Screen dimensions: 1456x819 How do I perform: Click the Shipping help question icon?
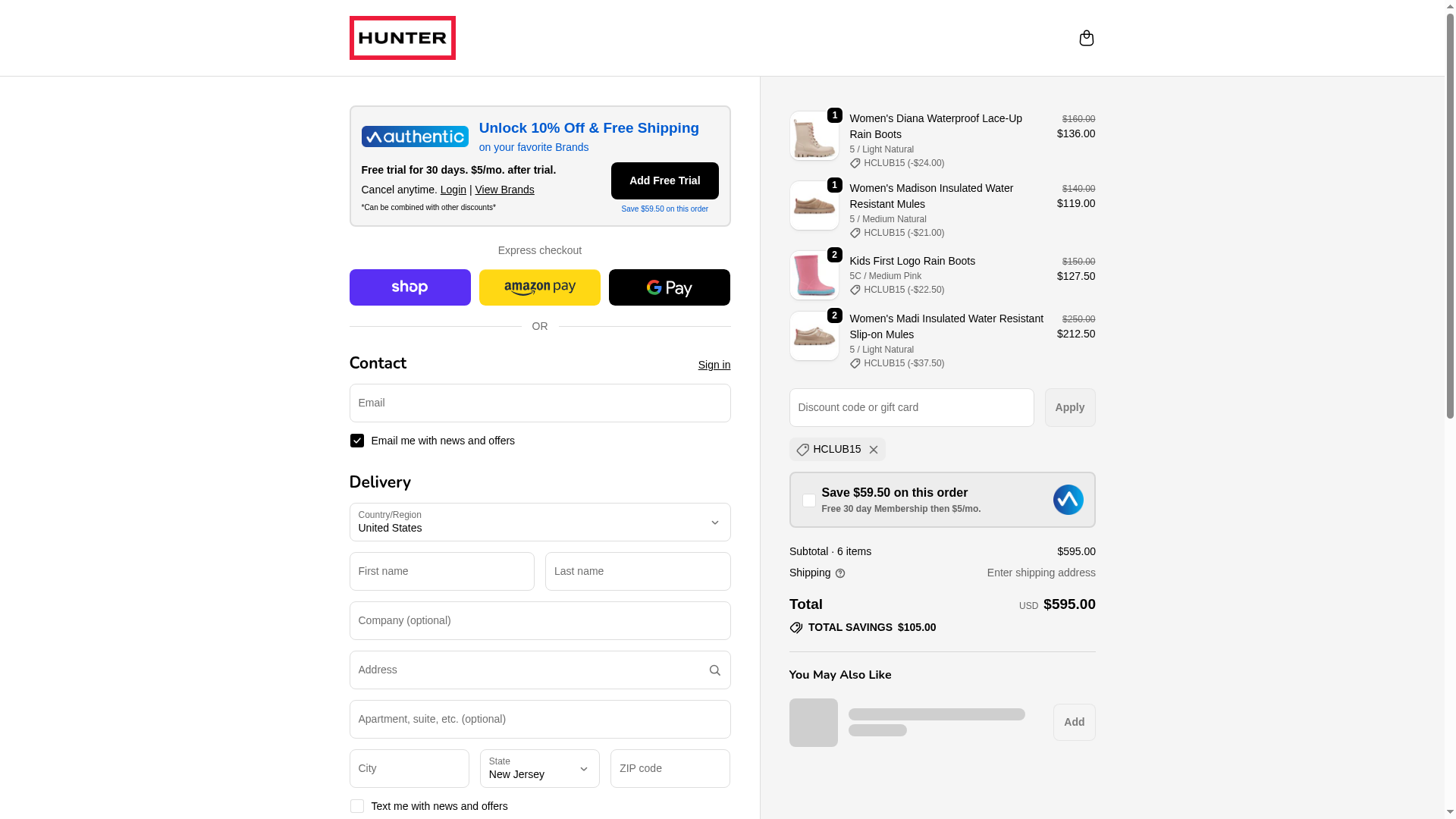(x=840, y=573)
